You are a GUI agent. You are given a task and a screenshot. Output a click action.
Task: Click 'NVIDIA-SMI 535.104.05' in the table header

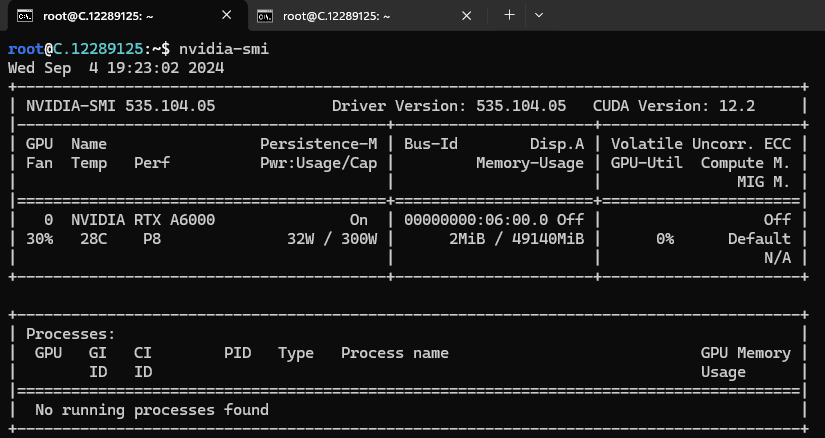120,106
